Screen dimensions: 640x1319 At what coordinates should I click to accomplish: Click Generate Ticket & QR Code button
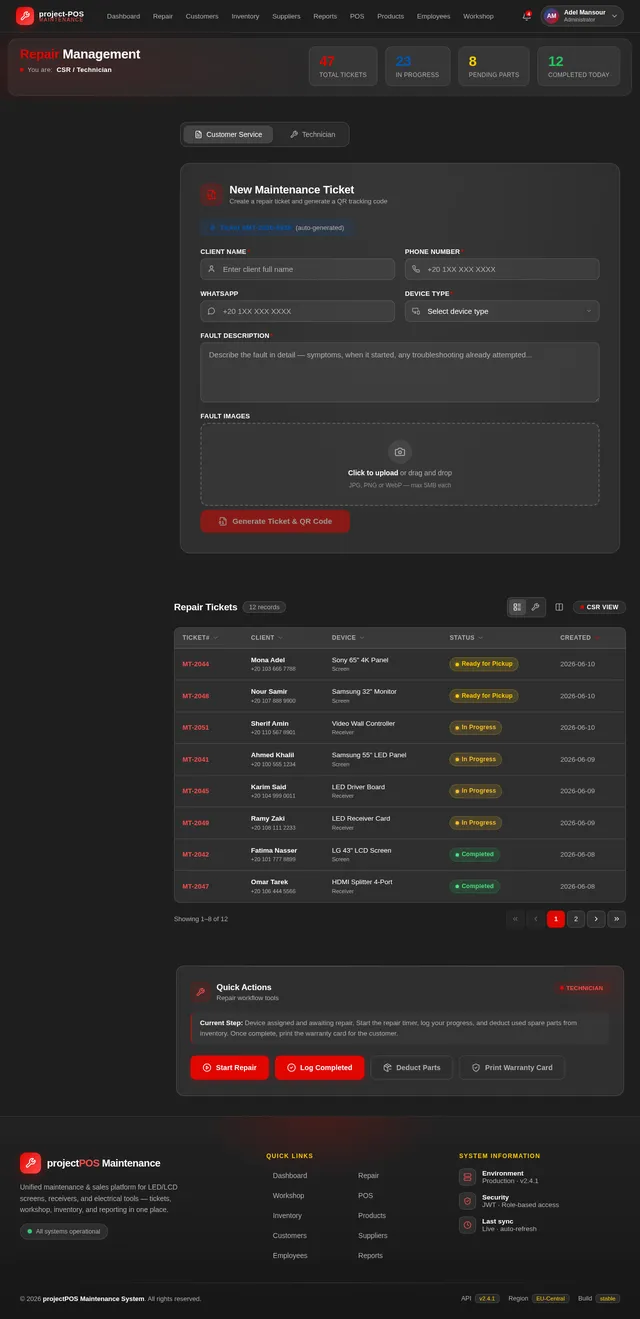(x=275, y=521)
